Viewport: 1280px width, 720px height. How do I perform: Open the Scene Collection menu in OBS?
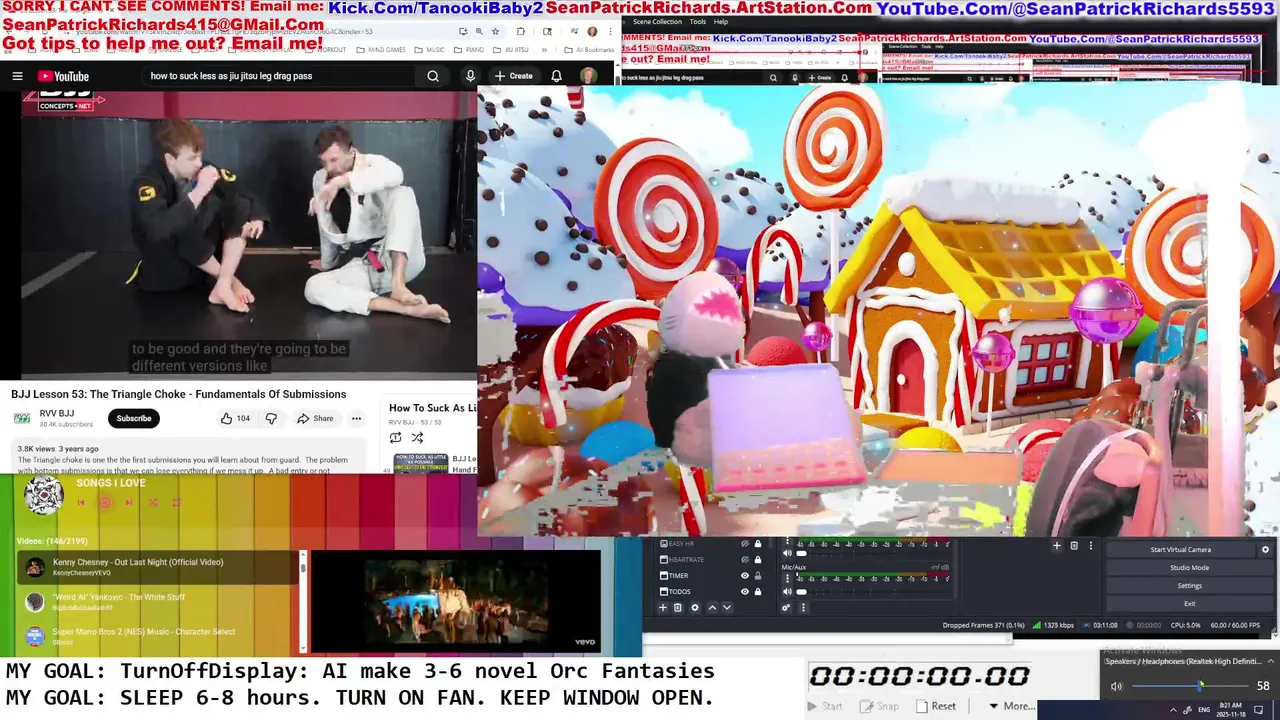[657, 21]
